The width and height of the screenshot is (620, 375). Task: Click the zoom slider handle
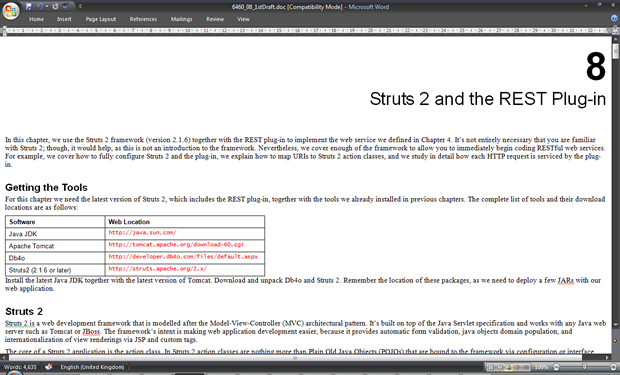click(584, 366)
